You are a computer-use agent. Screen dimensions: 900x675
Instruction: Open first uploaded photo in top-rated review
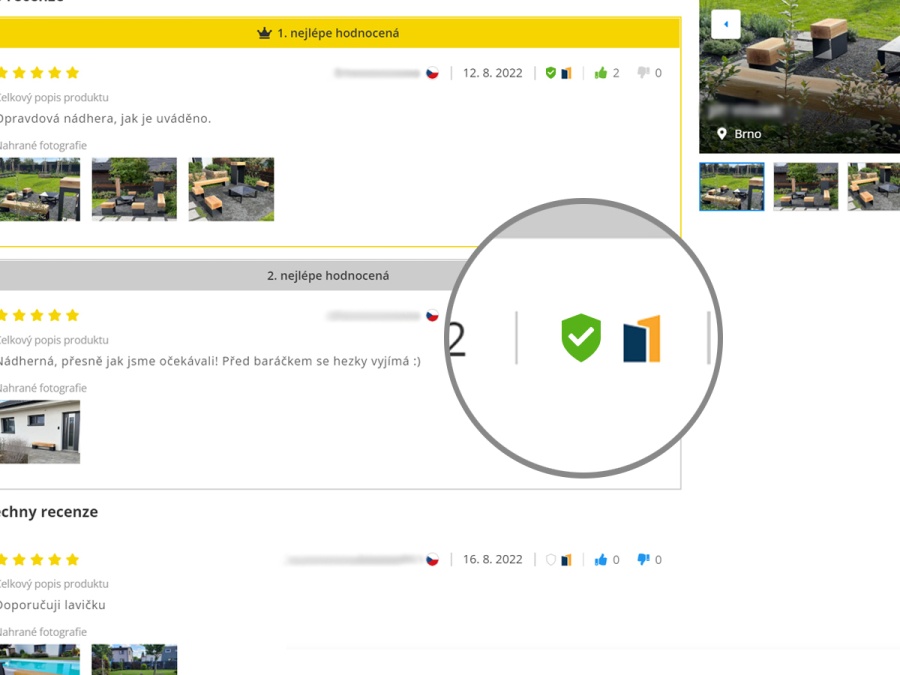coord(39,189)
